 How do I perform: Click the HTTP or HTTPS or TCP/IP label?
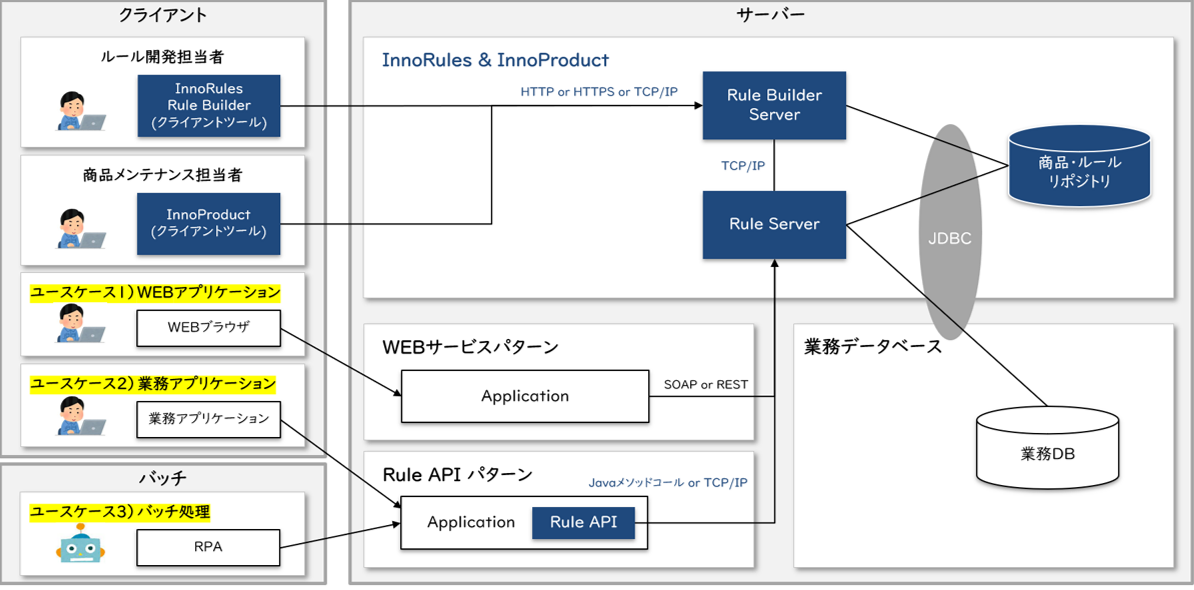tap(599, 91)
